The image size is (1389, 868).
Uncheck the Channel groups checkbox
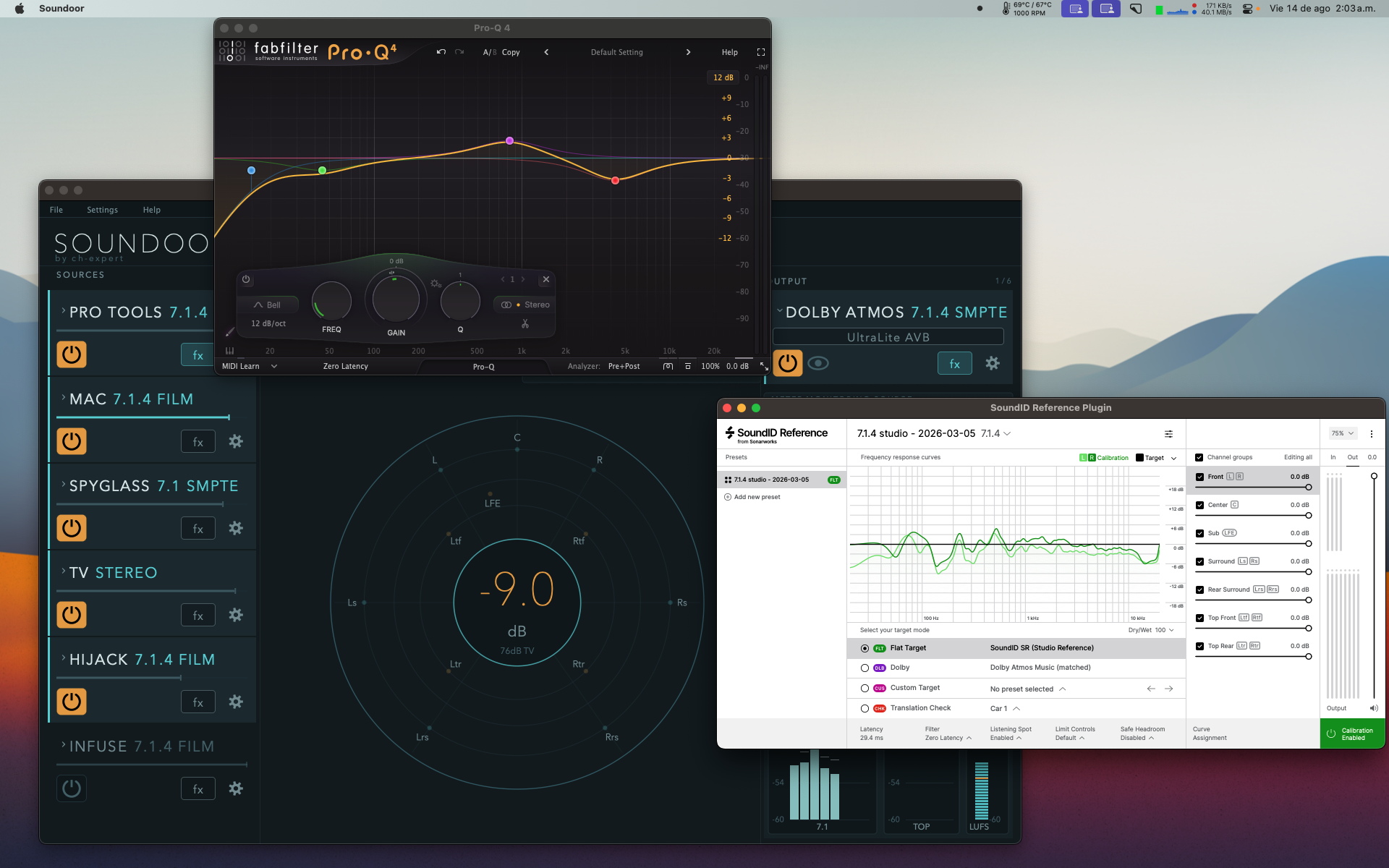click(1199, 458)
